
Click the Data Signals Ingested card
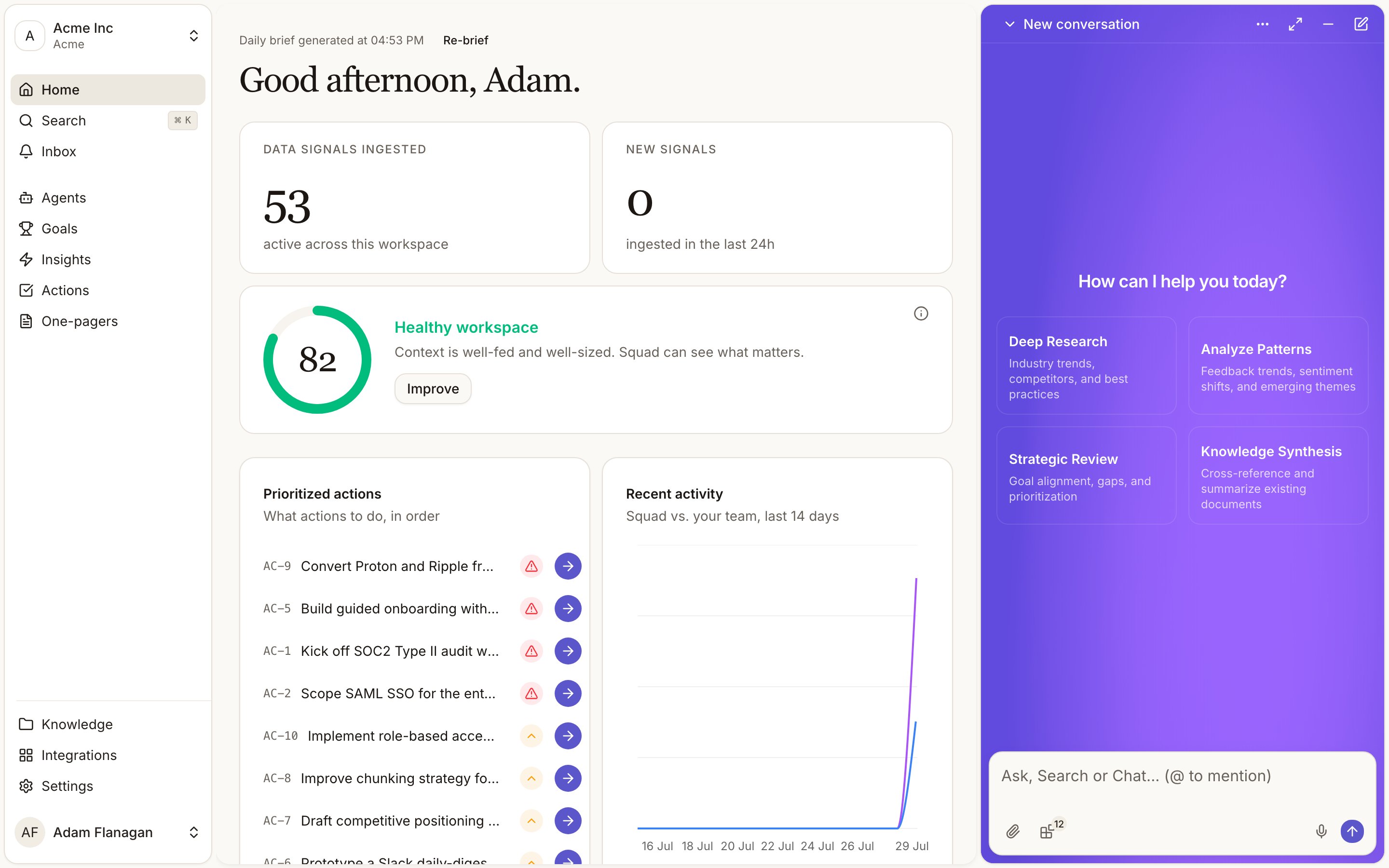click(414, 198)
